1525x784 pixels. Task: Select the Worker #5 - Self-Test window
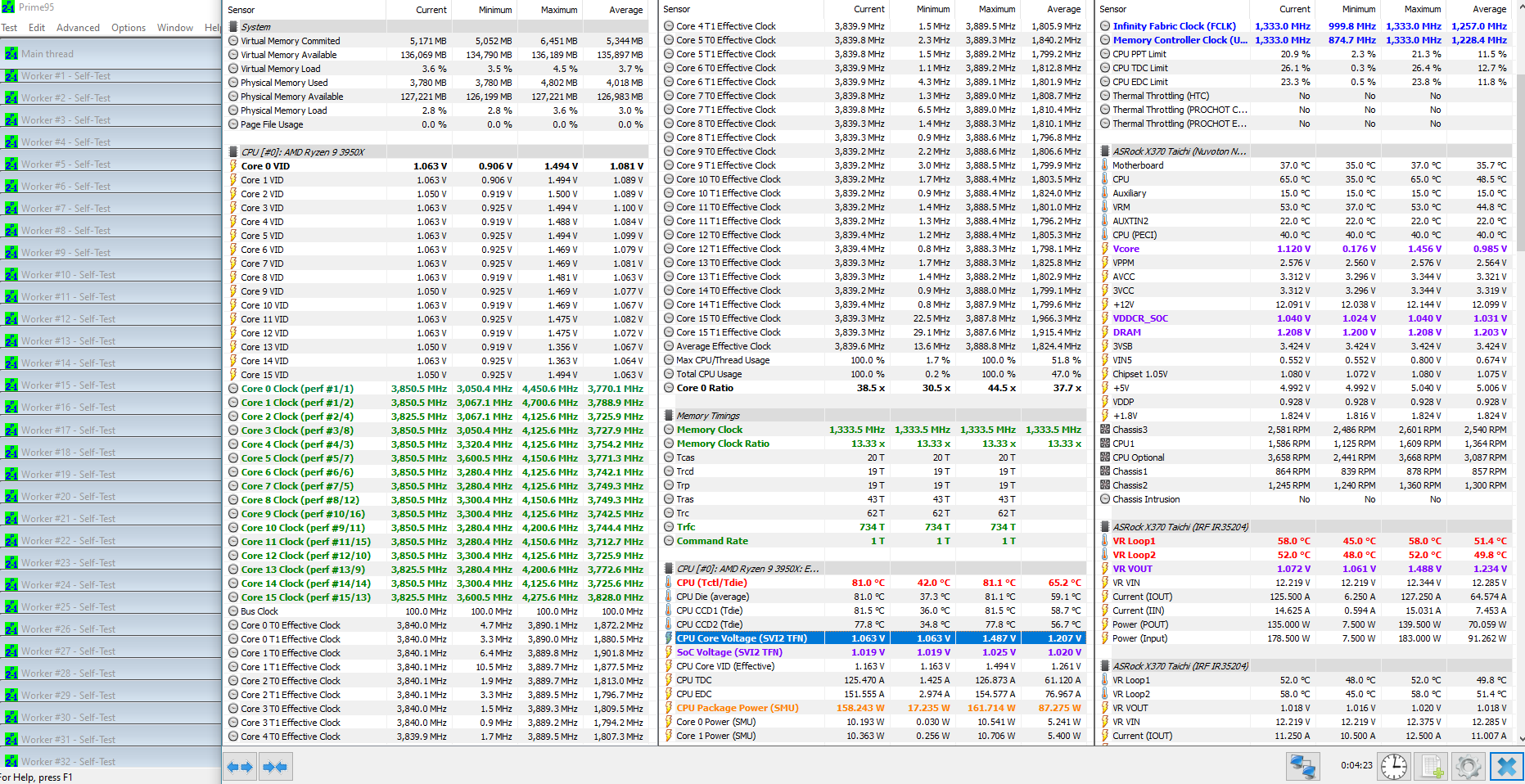click(x=111, y=164)
